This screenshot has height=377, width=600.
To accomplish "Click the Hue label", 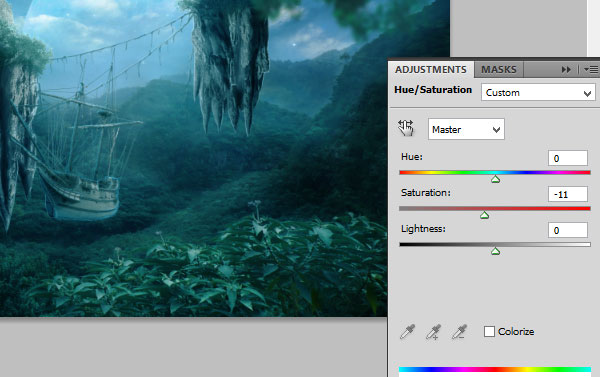I will pyautogui.click(x=412, y=157).
